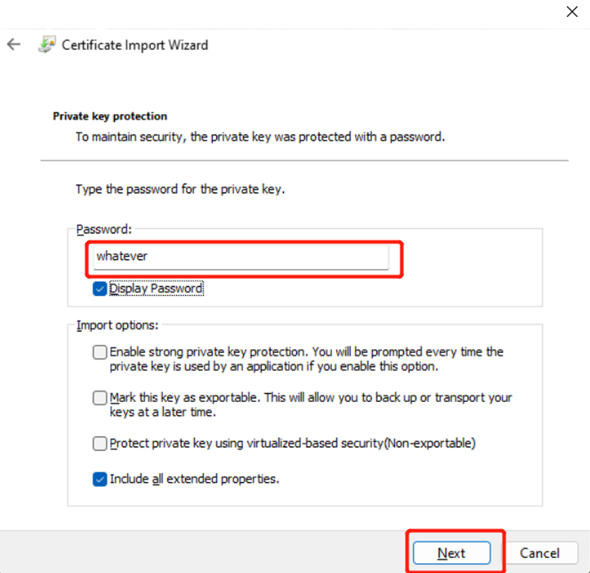Click the 'To maintain security' description sentence
Screen dimensions: 590x573
tap(260, 137)
